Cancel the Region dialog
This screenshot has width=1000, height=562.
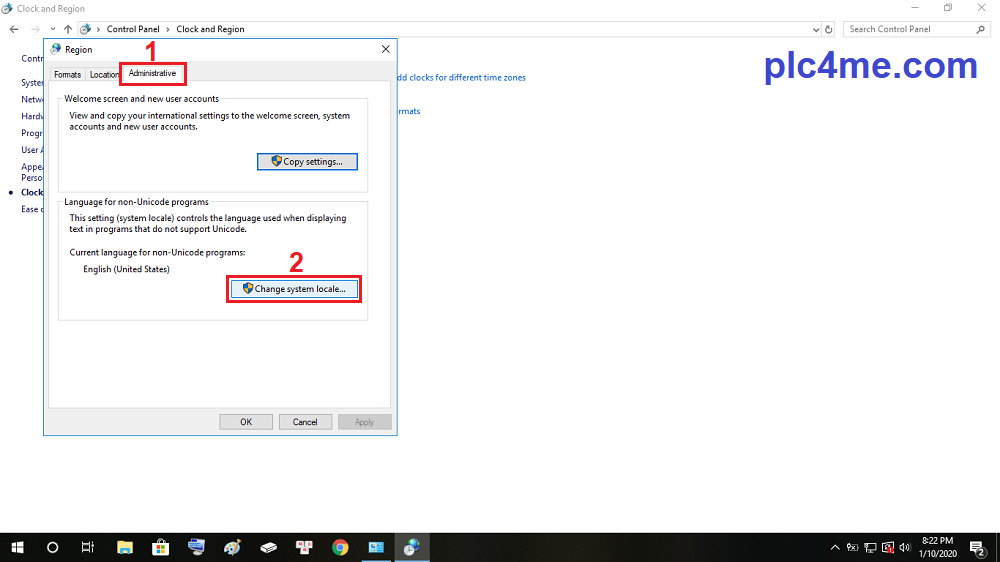click(305, 422)
